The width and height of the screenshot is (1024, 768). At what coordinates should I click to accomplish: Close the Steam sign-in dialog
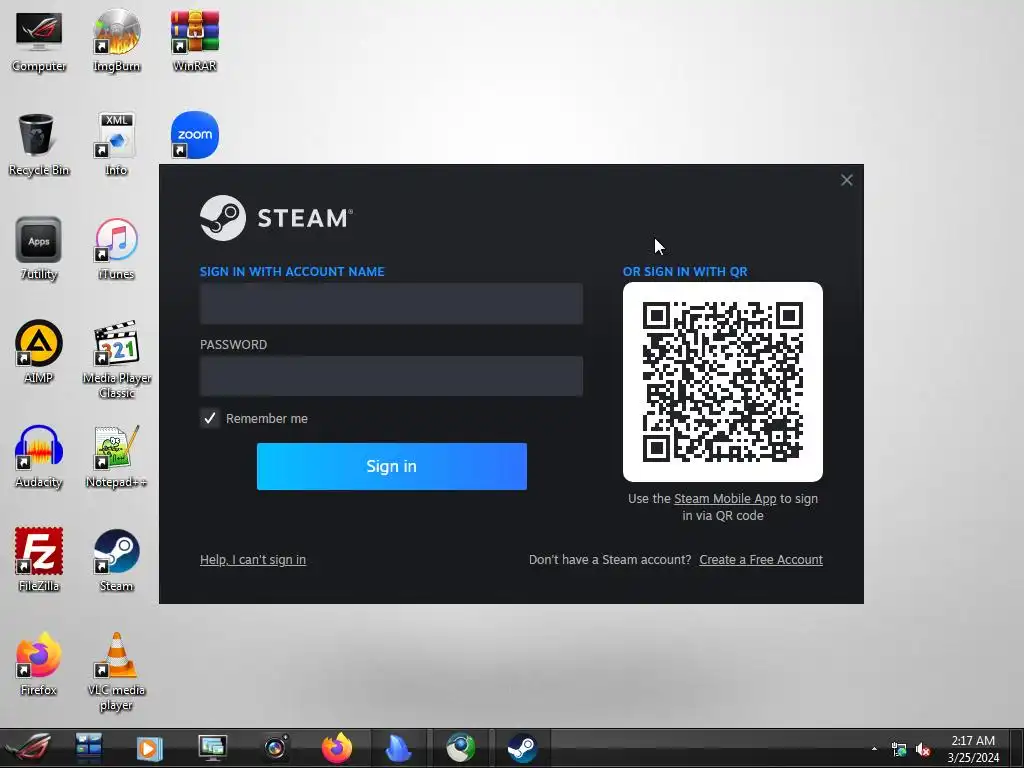846,180
